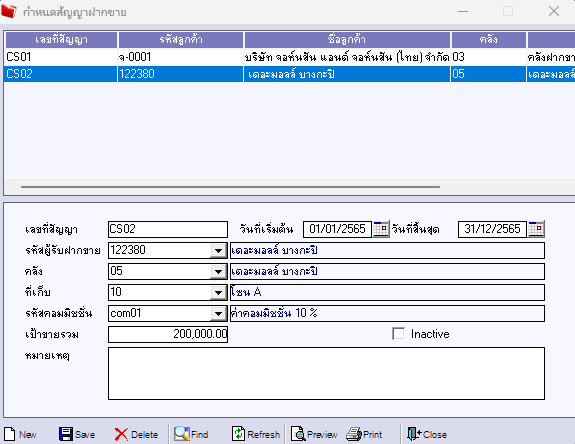Click the customer code column header
The image size is (575, 444).
(x=181, y=40)
